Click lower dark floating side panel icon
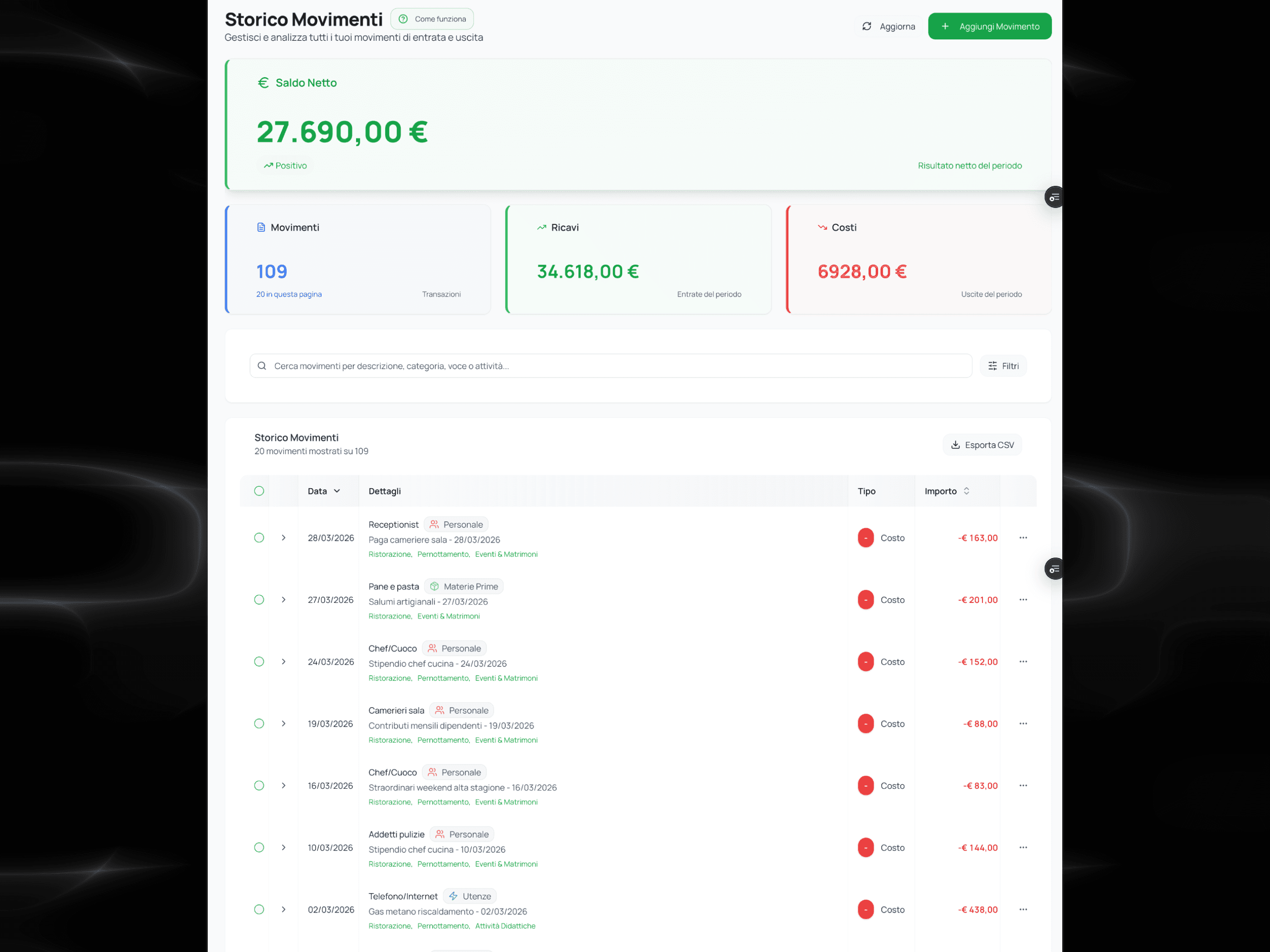Image resolution: width=1270 pixels, height=952 pixels. pyautogui.click(x=1054, y=568)
